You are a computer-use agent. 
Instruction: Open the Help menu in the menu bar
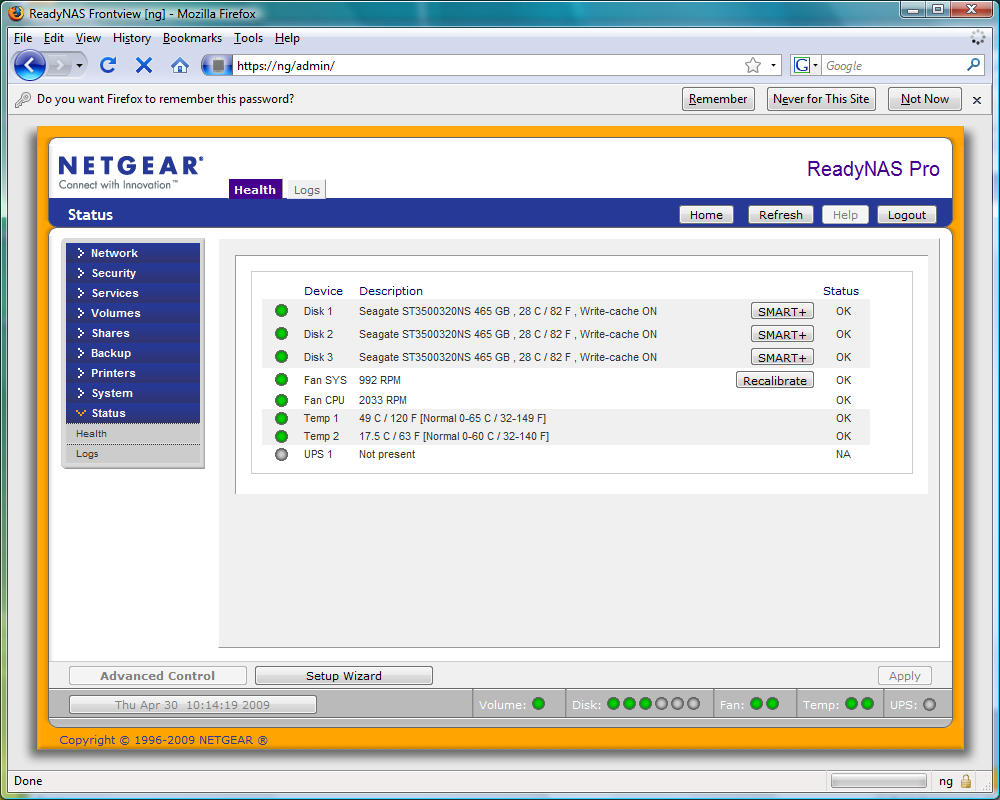click(x=287, y=38)
